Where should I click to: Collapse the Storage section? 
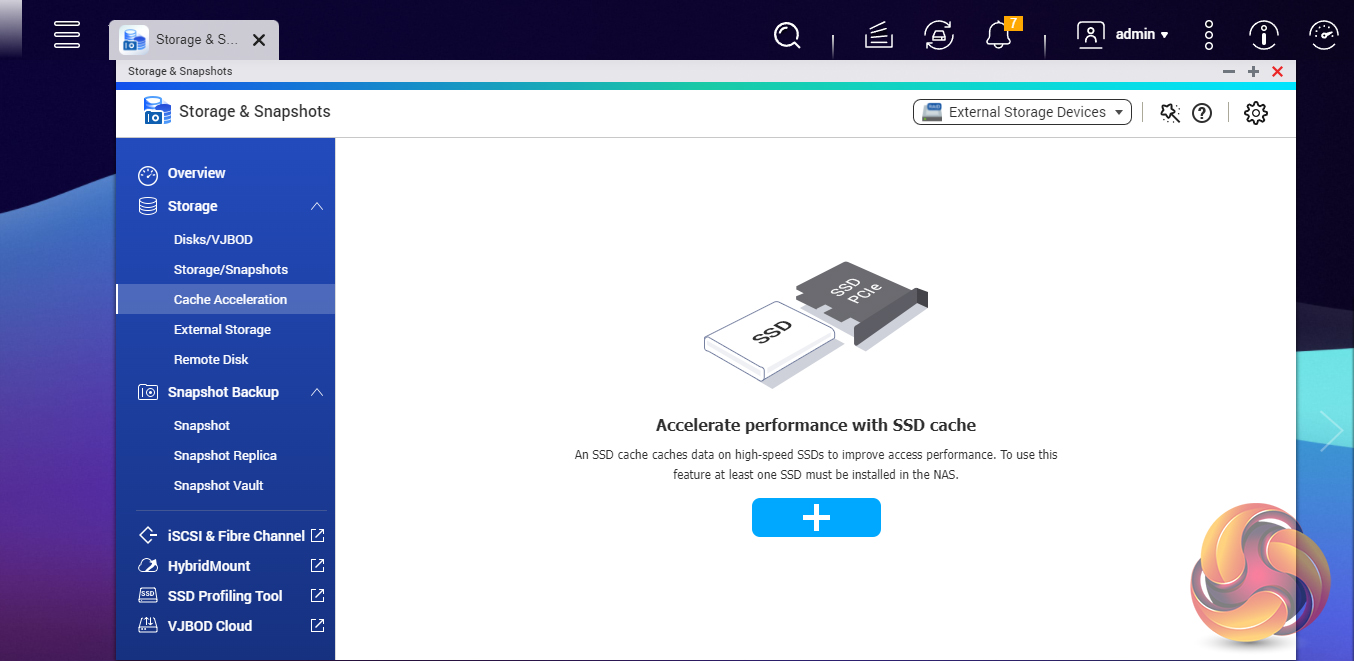(317, 206)
